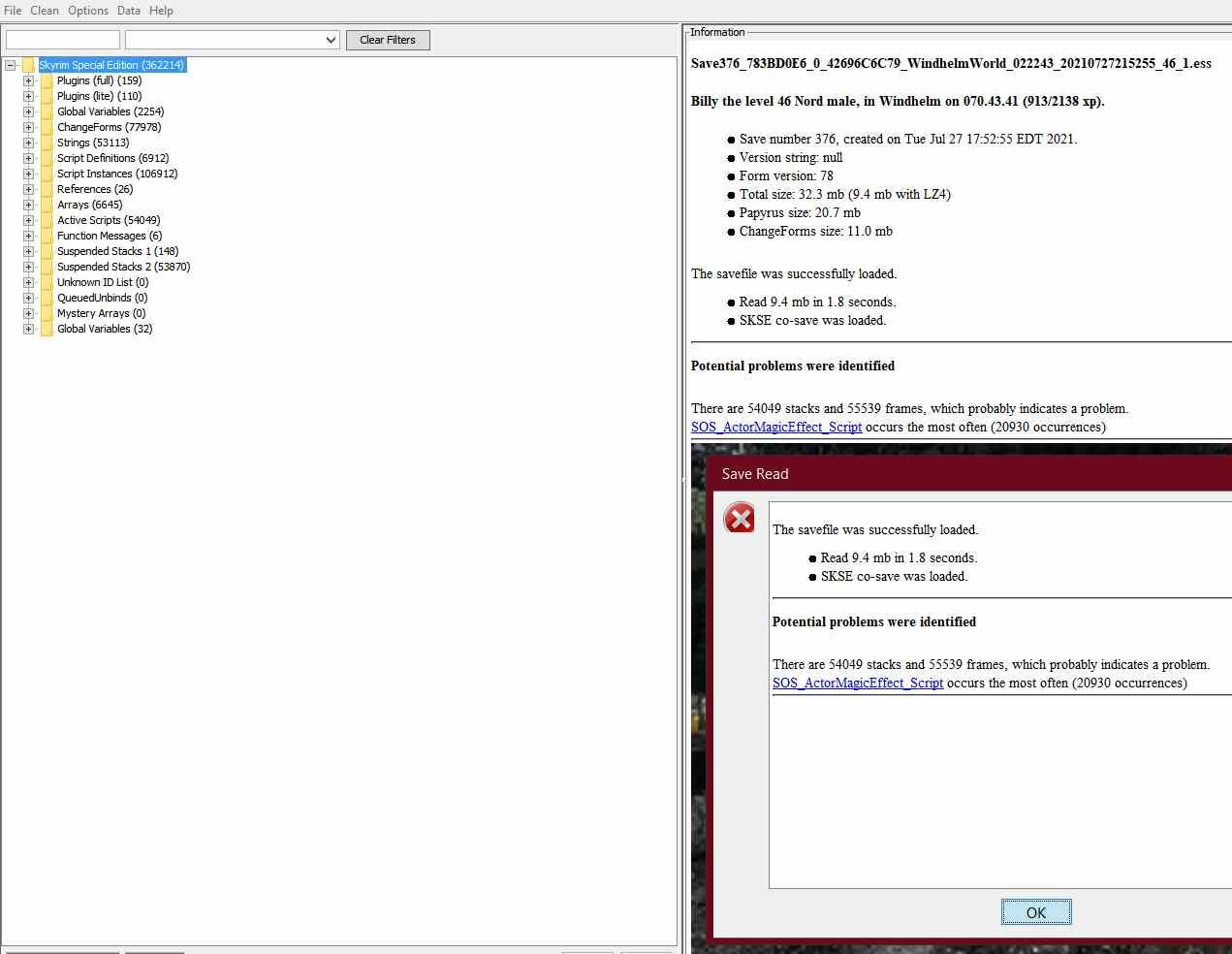Viewport: 1232px width, 954px height.
Task: Expand the ChangeForms (77978) node
Action: tap(28, 127)
